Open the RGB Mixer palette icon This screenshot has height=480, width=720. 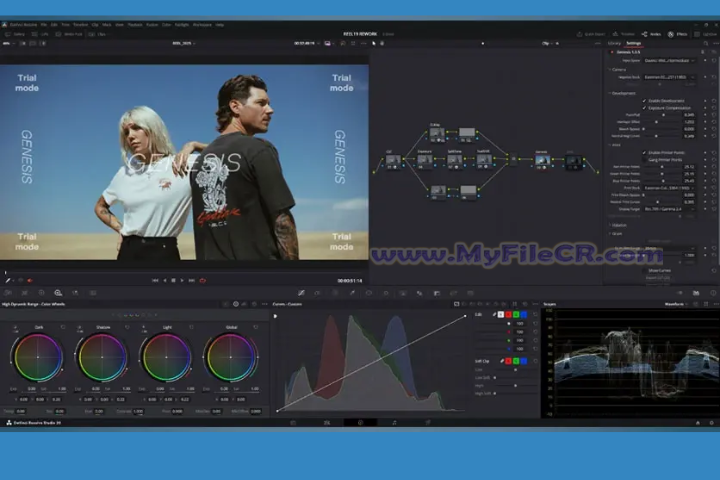(x=75, y=293)
